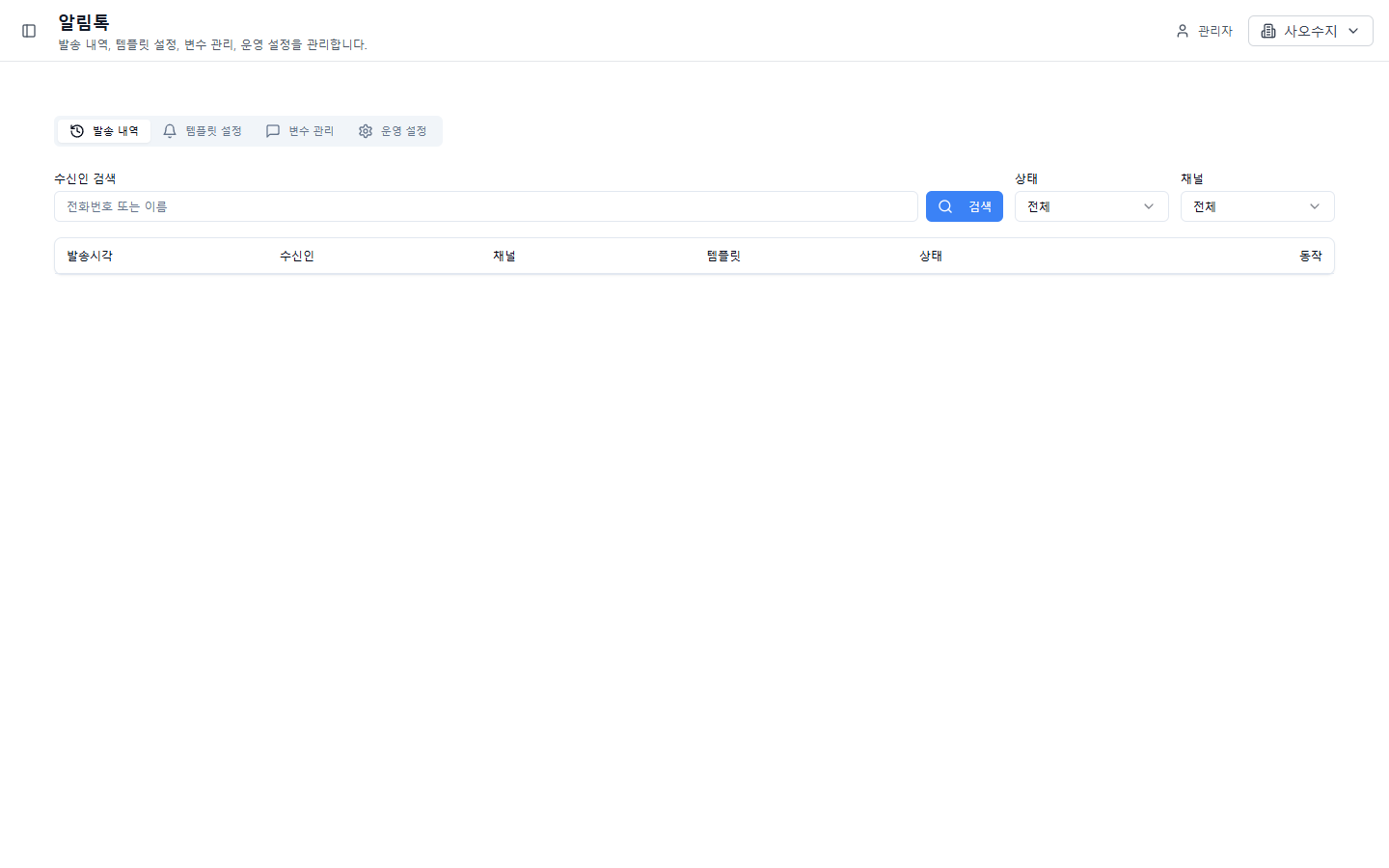Click the gear icon on 운영 설정 tab
Screen dimensions: 1389x868
(x=365, y=130)
